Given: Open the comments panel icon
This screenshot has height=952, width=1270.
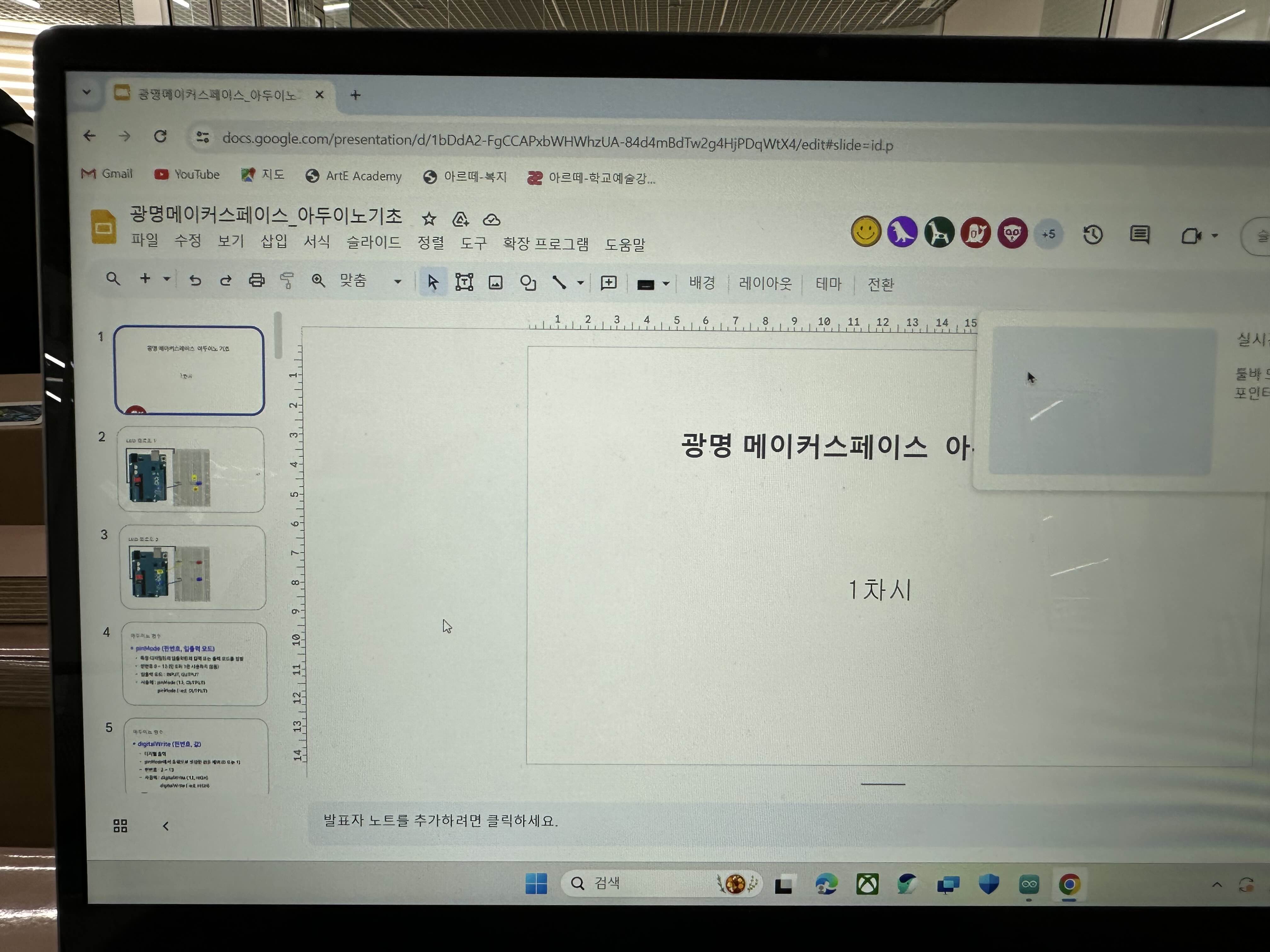Looking at the screenshot, I should (1140, 235).
